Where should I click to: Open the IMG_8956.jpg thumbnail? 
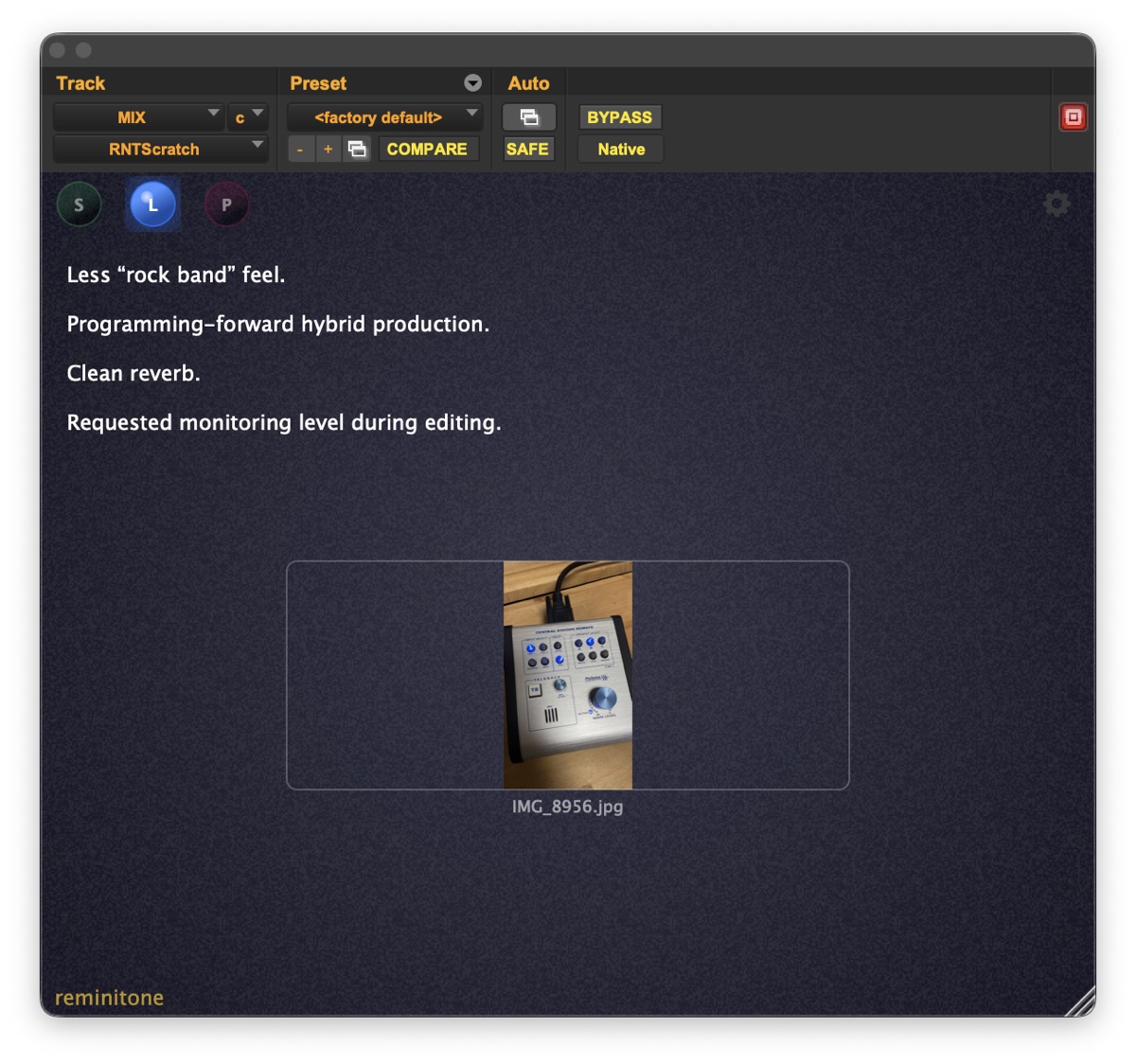pyautogui.click(x=568, y=675)
